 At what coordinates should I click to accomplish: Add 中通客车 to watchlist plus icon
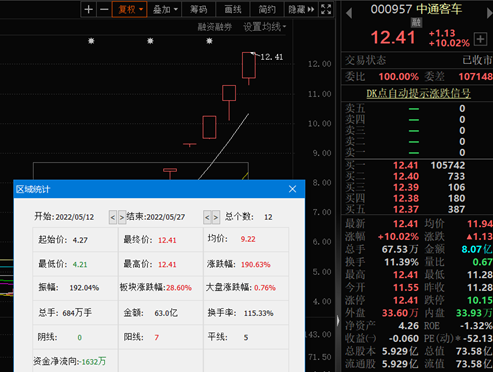click(x=480, y=39)
